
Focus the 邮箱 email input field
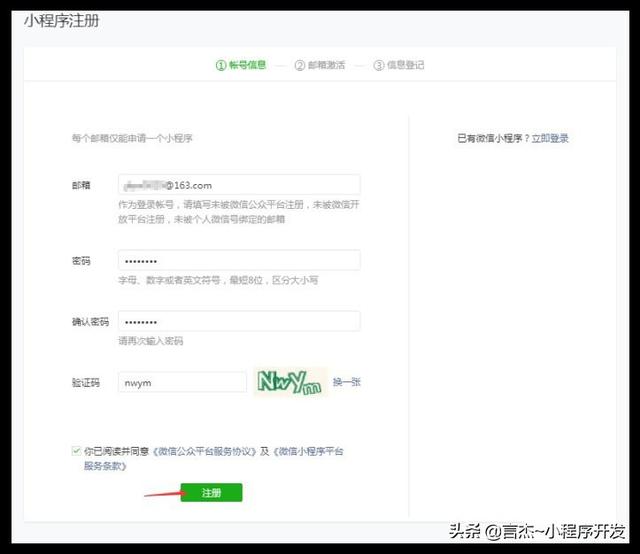[239, 185]
